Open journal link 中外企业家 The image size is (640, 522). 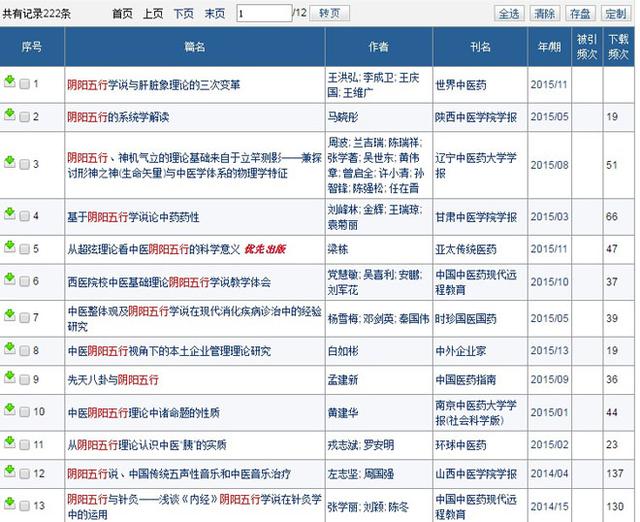[461, 351]
